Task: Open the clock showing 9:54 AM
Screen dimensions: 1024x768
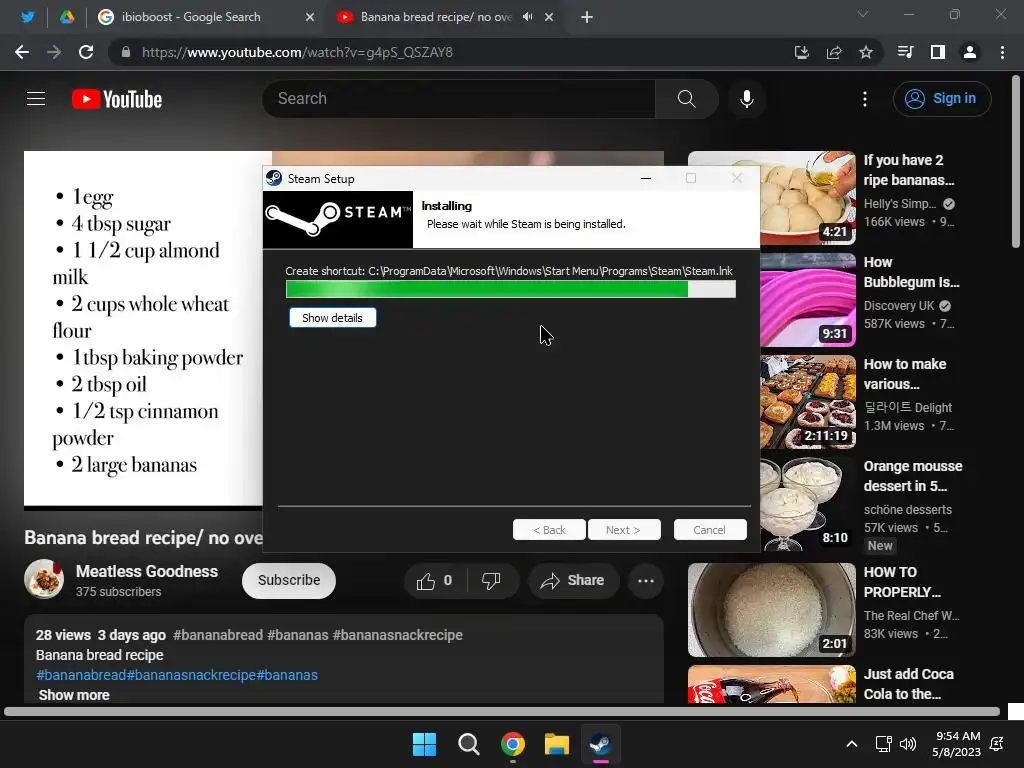Action: click(958, 744)
